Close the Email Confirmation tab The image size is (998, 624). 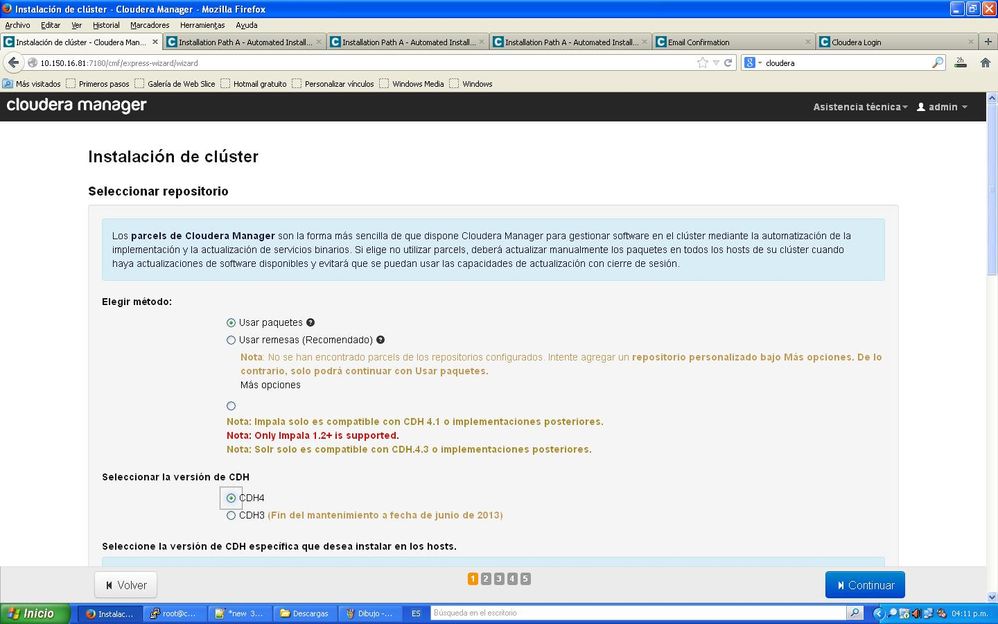808,42
